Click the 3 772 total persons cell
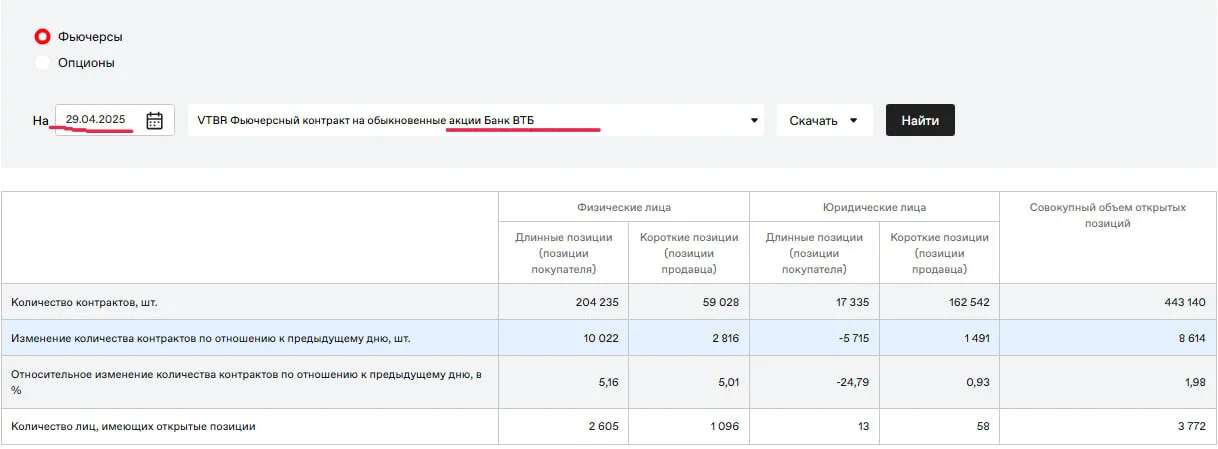 (x=1107, y=426)
